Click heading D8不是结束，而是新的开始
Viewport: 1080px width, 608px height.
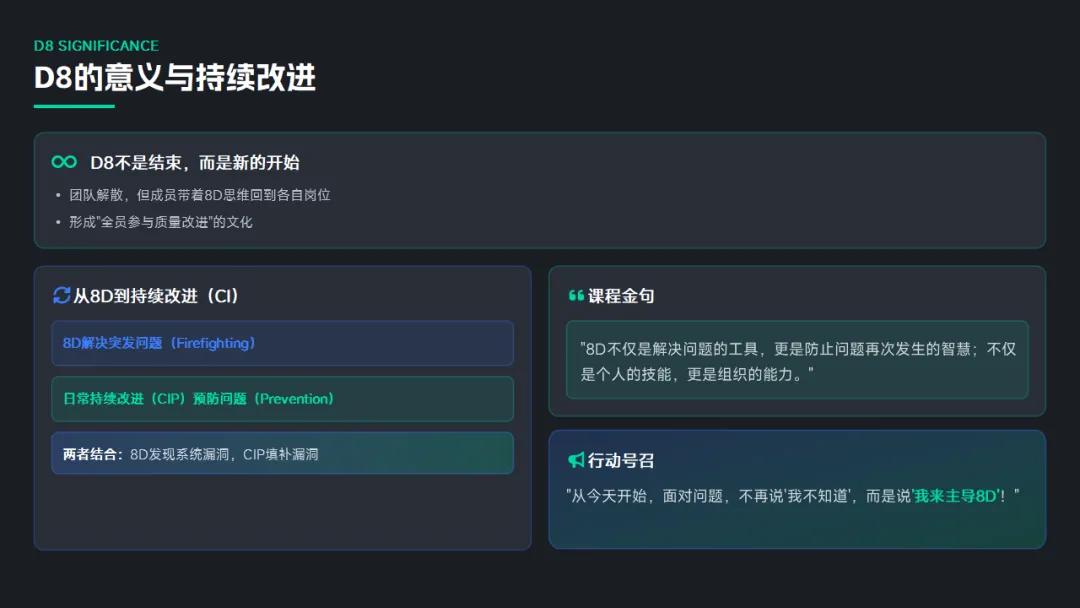point(194,162)
